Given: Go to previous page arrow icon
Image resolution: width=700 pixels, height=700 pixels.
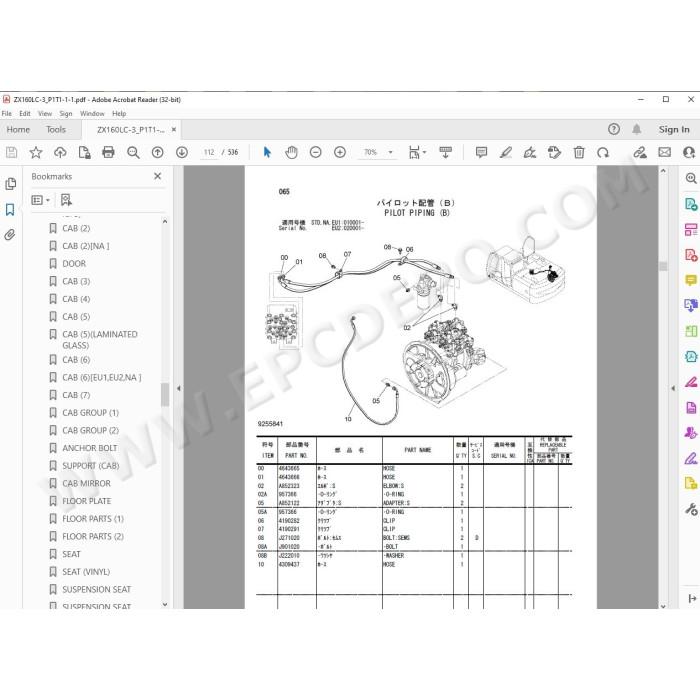Looking at the screenshot, I should [x=158, y=153].
